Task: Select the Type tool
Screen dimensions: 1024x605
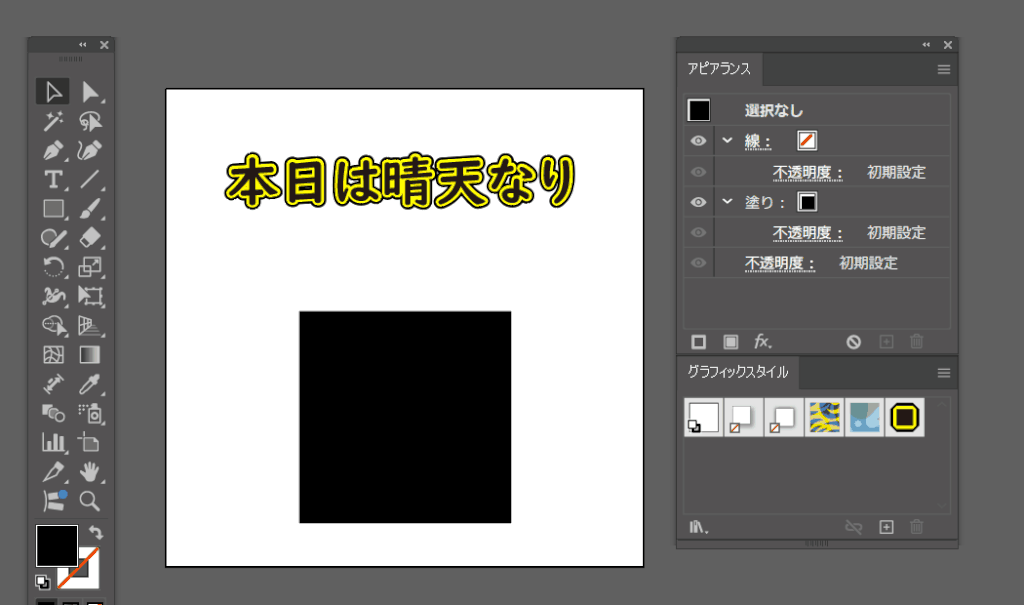Action: point(53,180)
